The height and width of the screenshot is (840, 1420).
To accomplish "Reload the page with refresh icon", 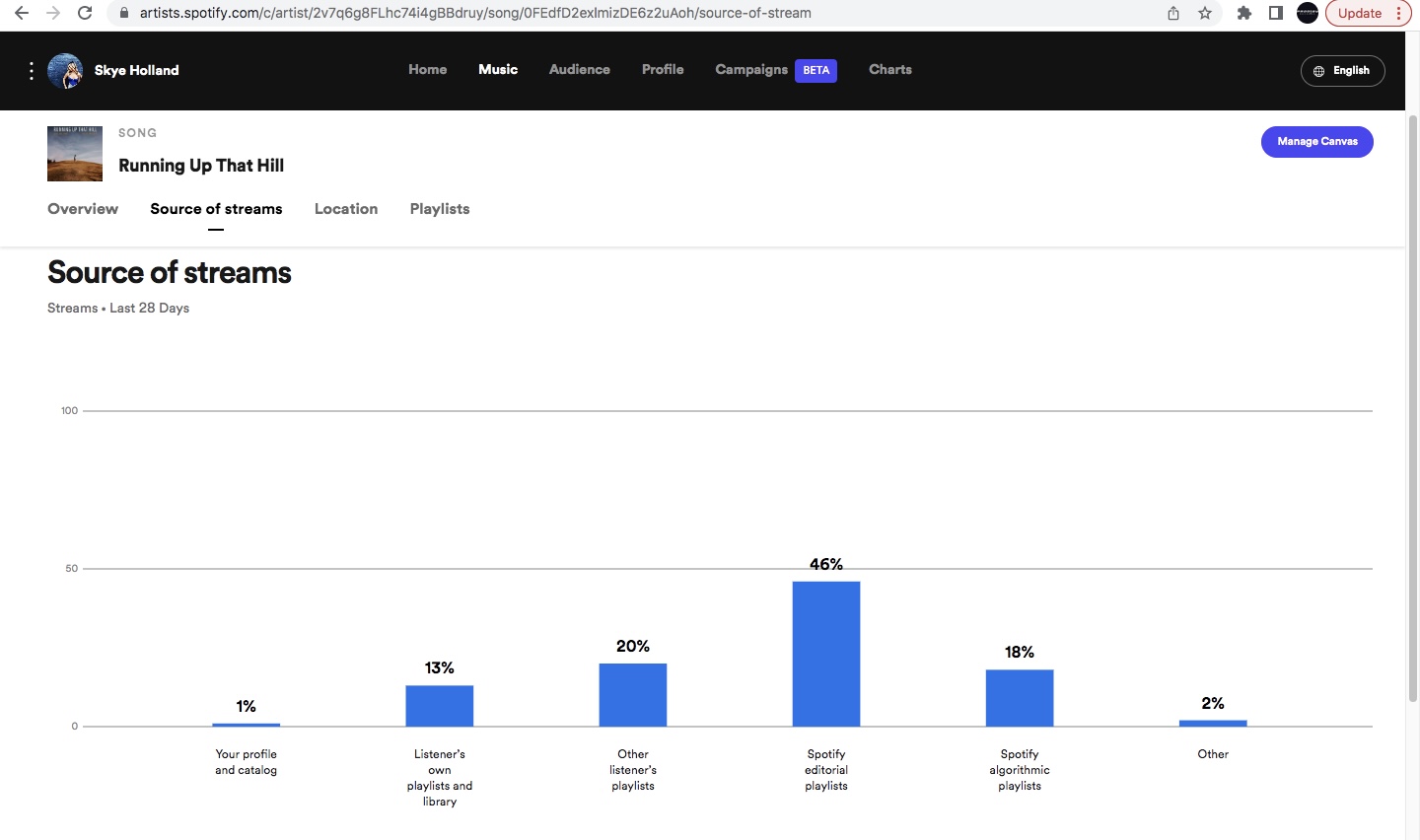I will [85, 13].
